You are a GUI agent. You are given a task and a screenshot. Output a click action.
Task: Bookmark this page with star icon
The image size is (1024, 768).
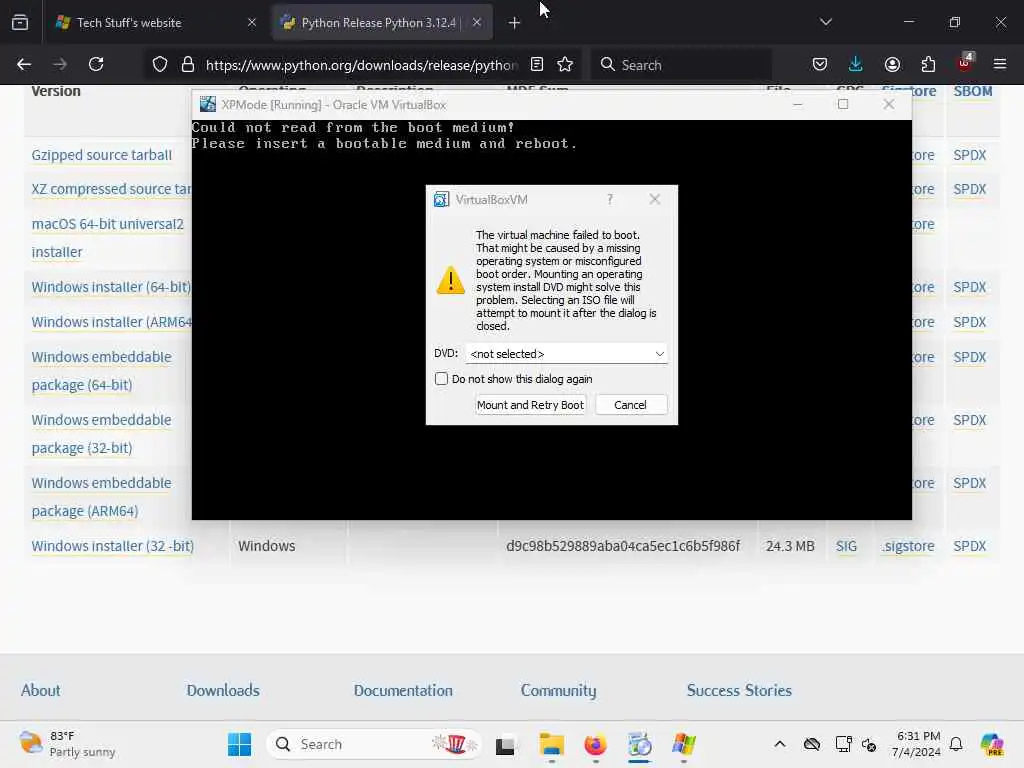(x=565, y=64)
